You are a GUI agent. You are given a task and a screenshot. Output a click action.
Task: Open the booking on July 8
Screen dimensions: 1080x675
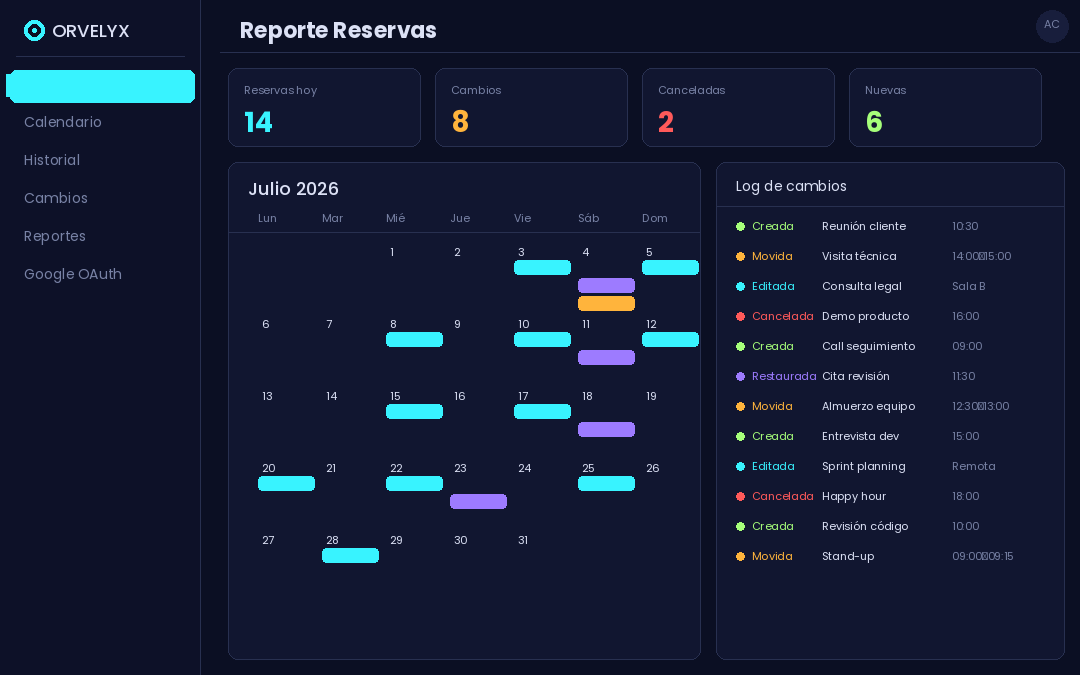click(x=414, y=340)
